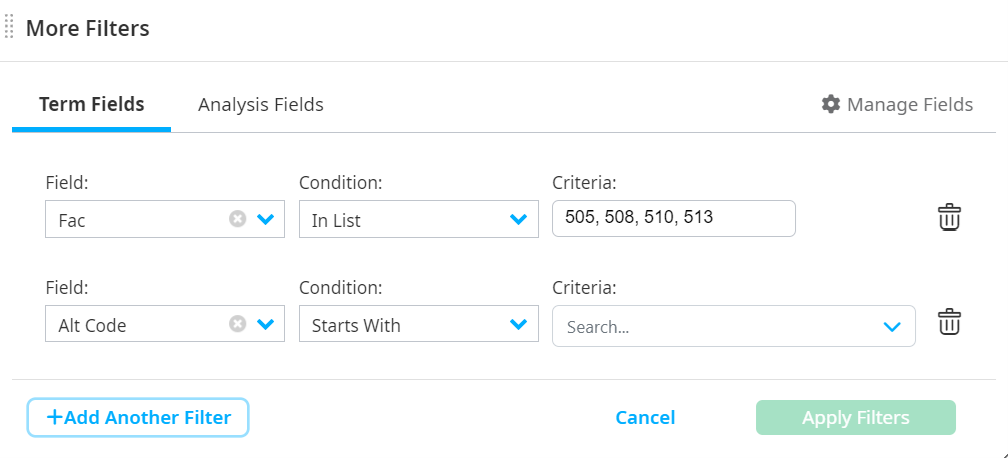This screenshot has width=1008, height=458.
Task: Click the Manage Fields gear icon
Action: tap(830, 104)
